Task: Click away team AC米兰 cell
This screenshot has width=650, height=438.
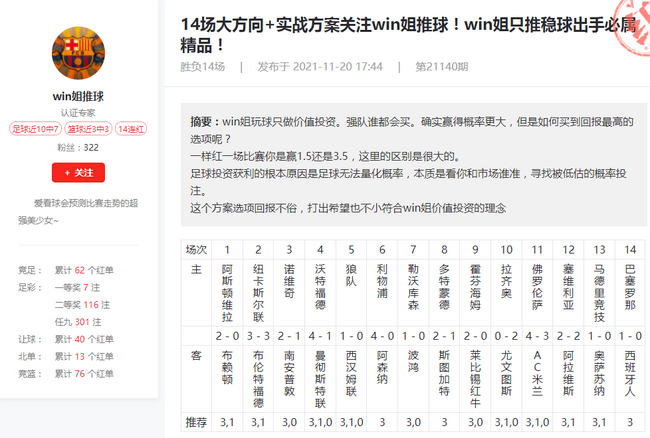Action: tap(537, 379)
